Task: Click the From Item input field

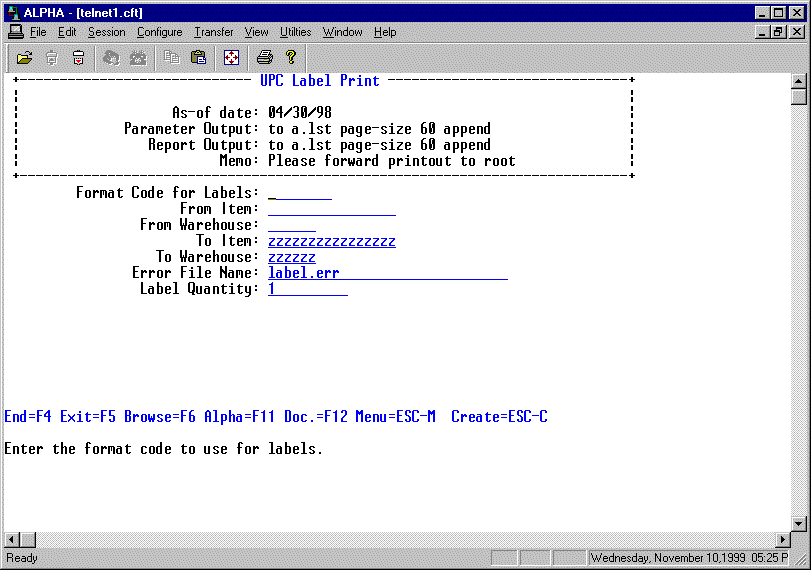Action: click(x=331, y=209)
